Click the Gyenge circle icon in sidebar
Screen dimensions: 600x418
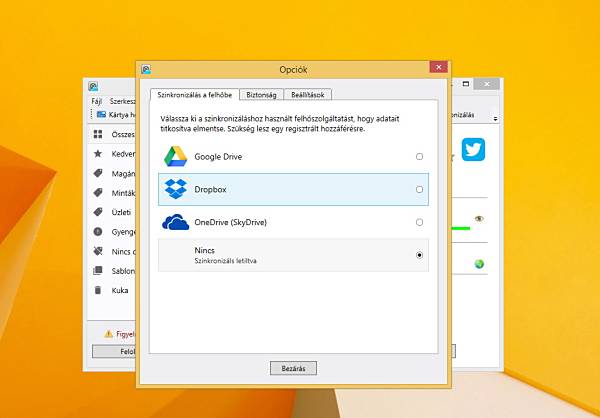point(98,232)
